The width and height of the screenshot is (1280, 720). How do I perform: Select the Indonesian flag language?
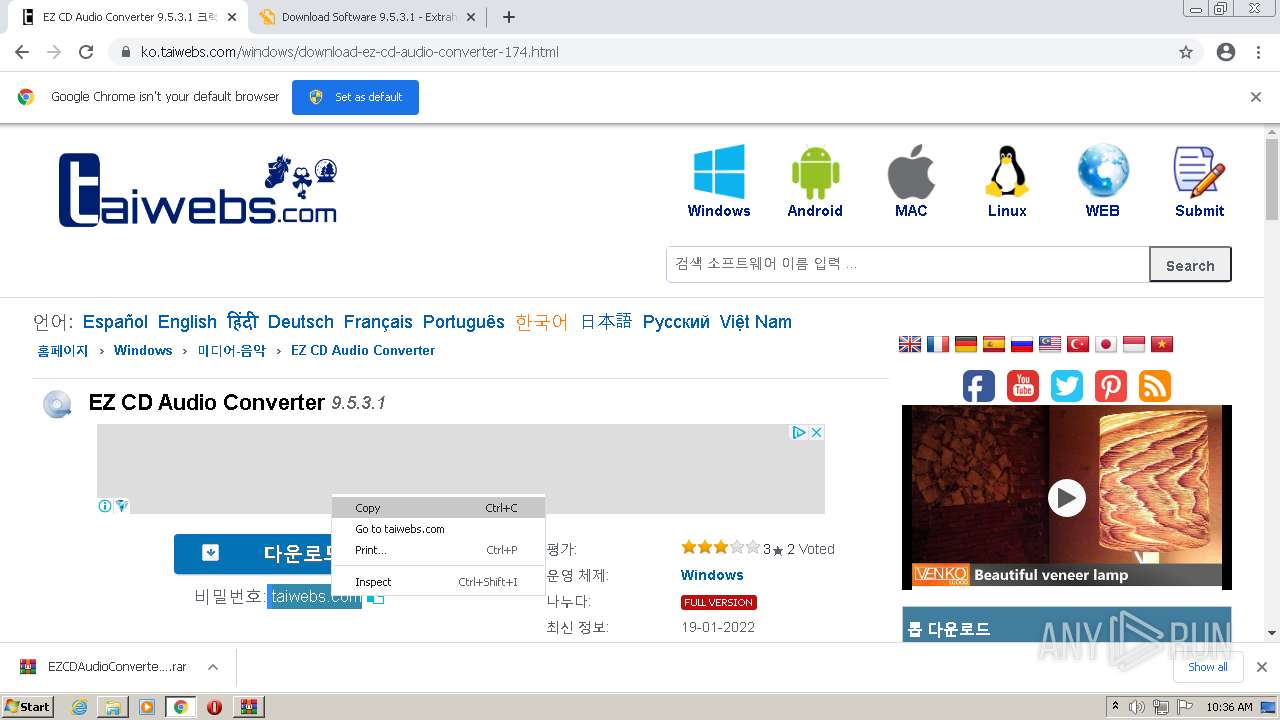[x=1134, y=344]
